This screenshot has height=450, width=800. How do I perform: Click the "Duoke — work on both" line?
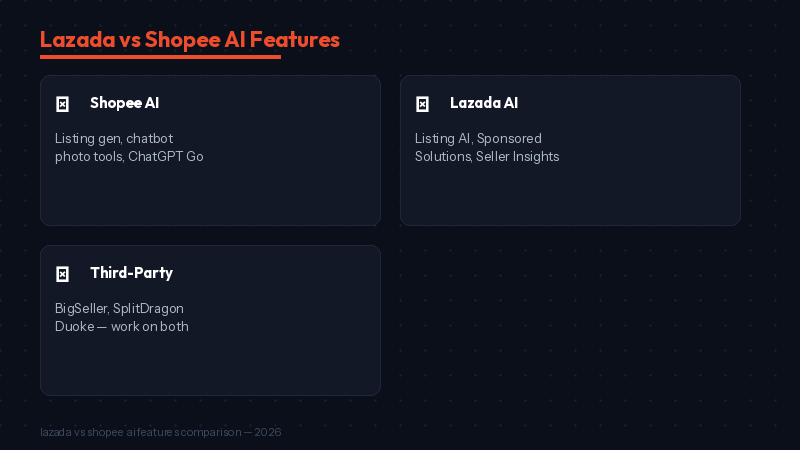tap(121, 327)
